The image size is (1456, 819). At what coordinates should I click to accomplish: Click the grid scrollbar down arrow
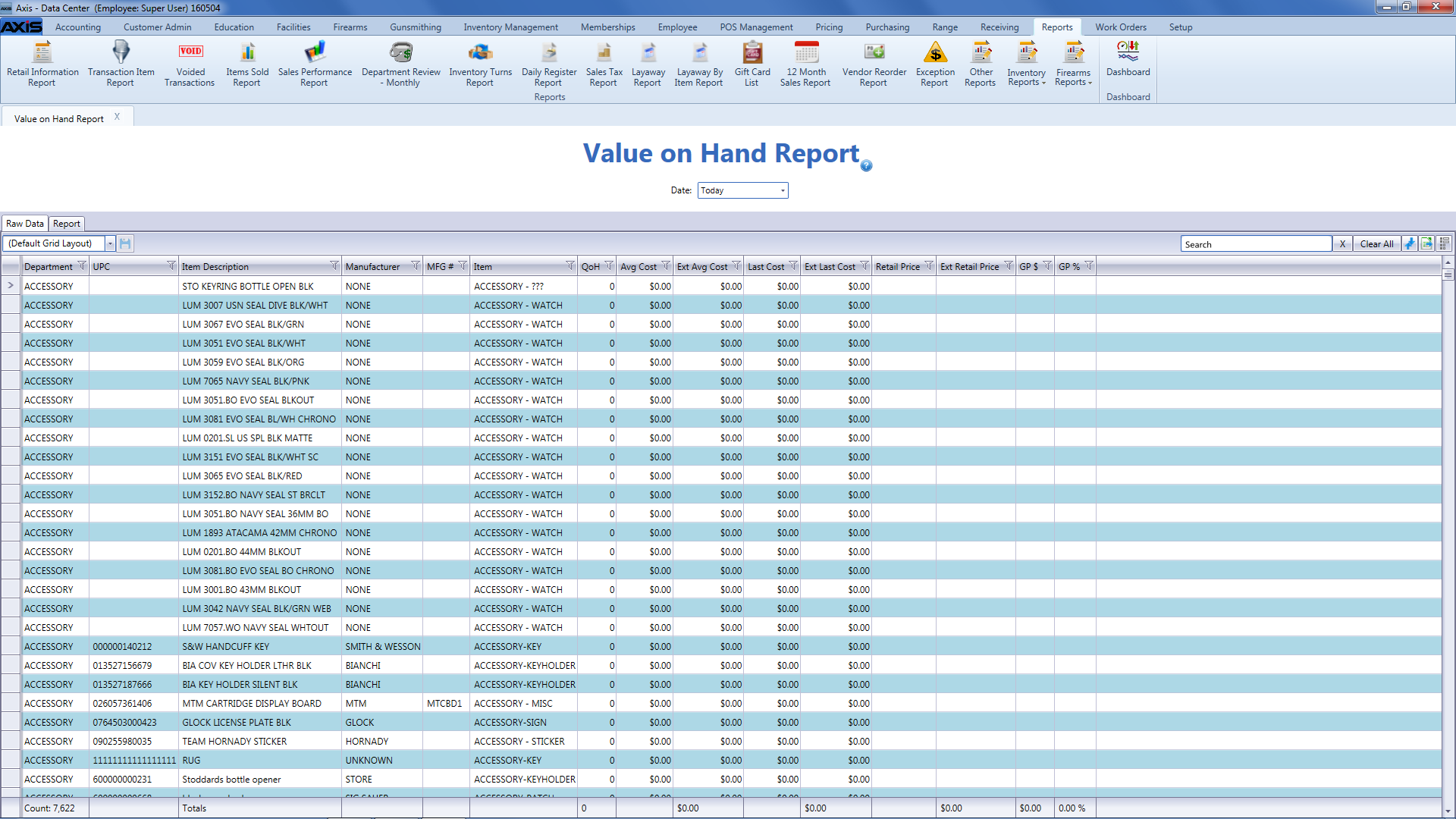(x=1448, y=811)
